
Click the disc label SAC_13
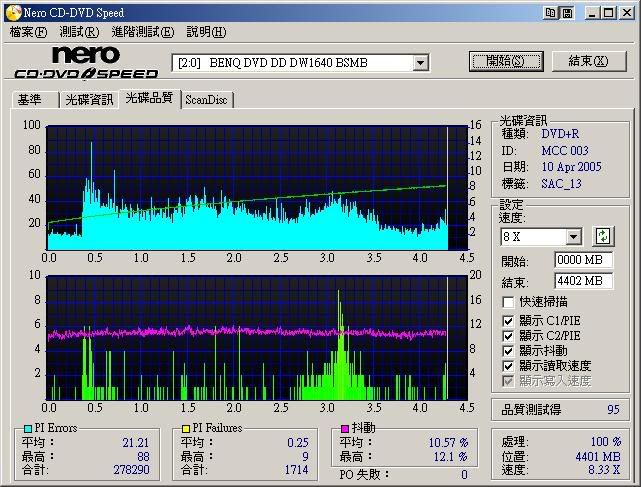pos(561,184)
